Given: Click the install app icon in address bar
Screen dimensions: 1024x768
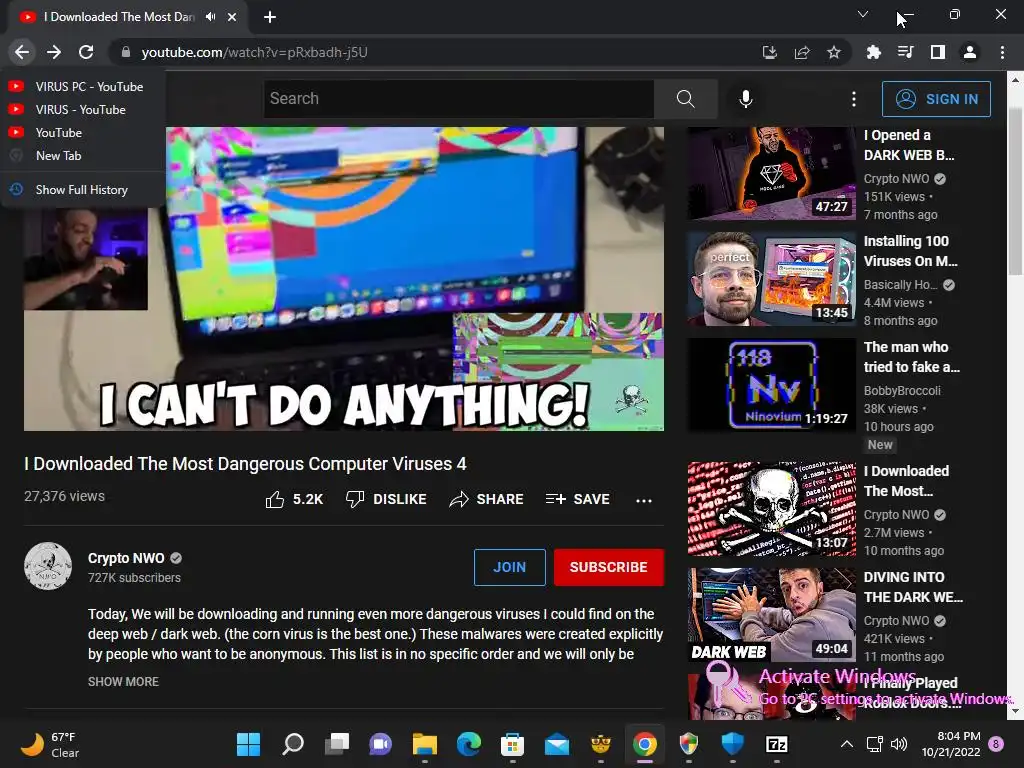Looking at the screenshot, I should [x=770, y=52].
